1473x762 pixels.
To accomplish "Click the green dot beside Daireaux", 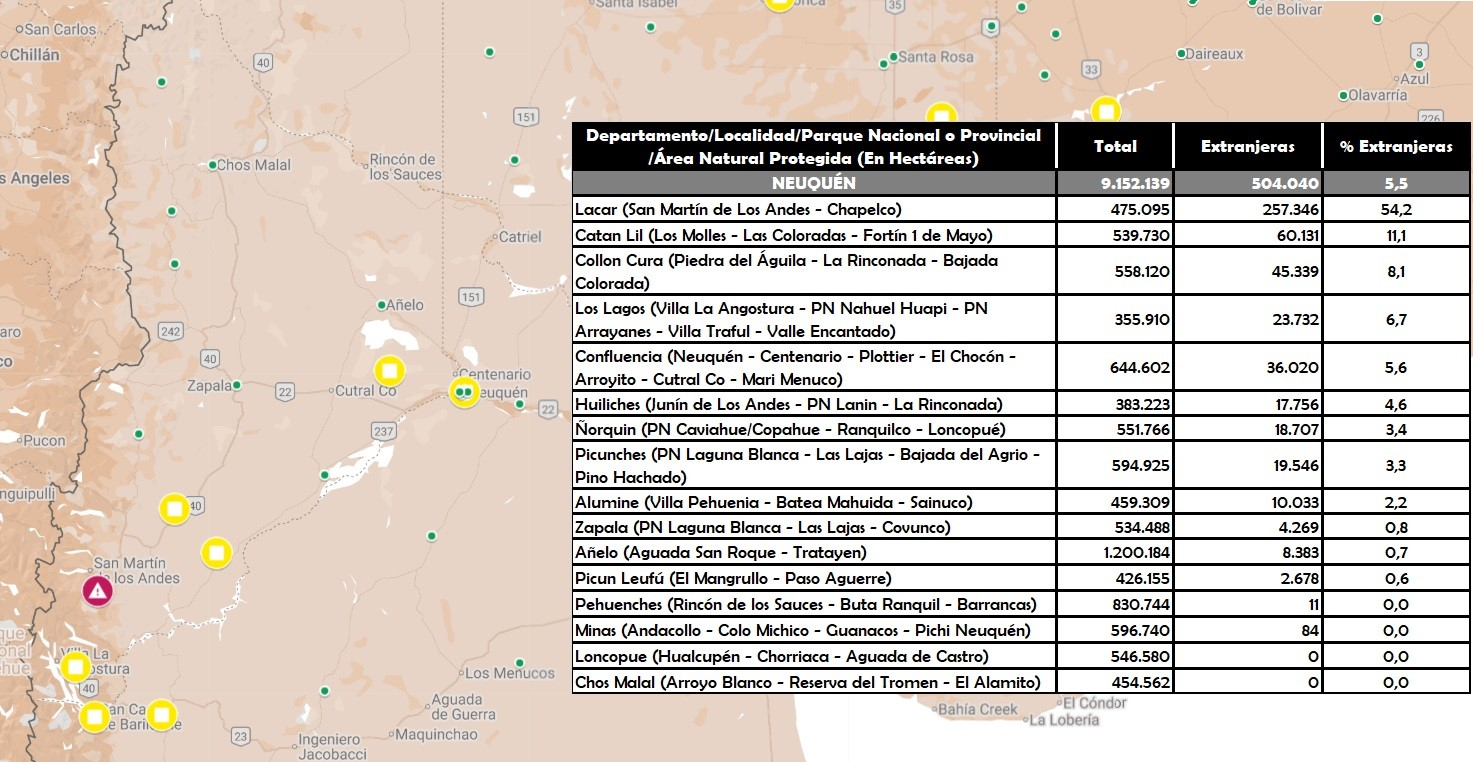I will 1181,54.
